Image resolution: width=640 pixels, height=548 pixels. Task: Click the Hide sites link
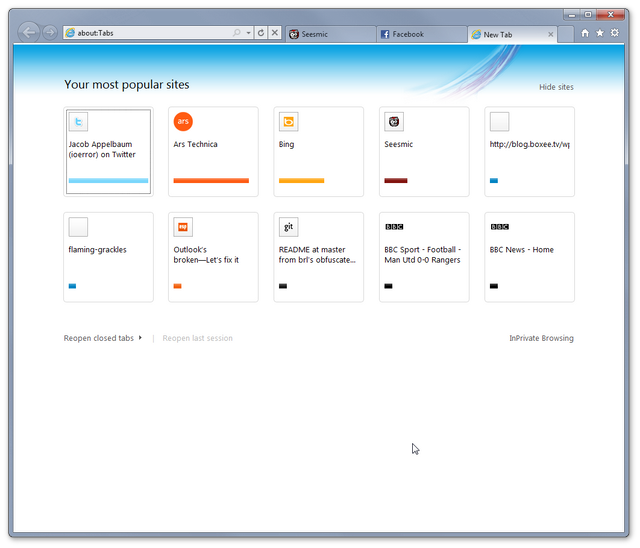point(556,87)
